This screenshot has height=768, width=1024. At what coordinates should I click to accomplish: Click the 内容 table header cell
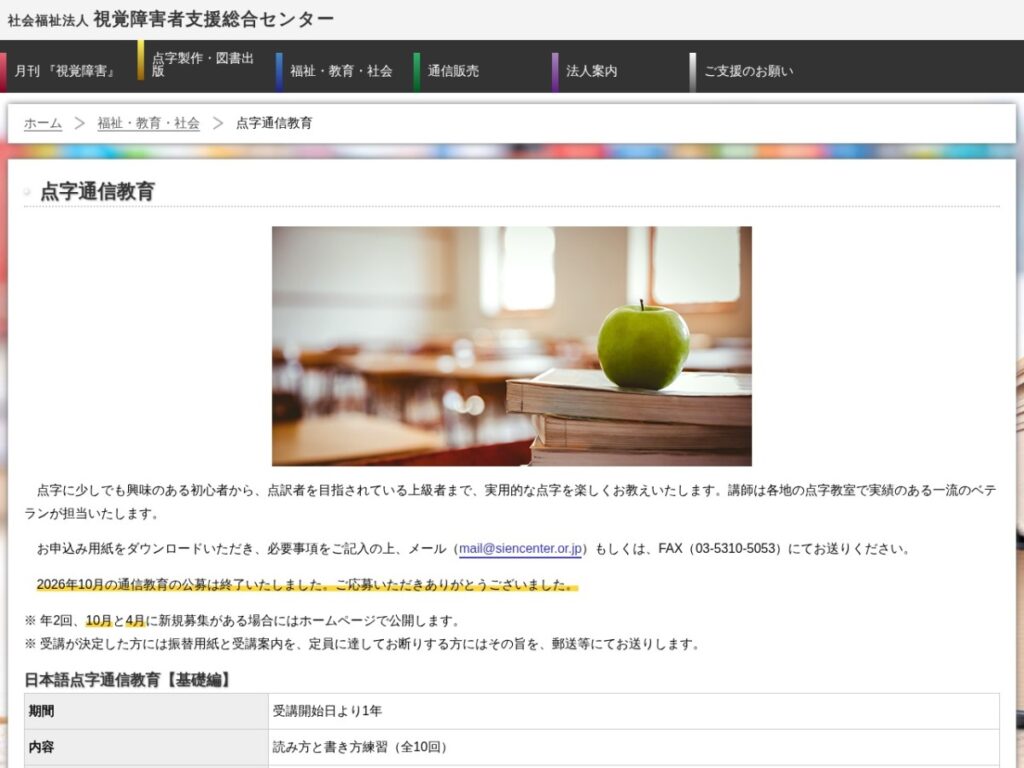click(146, 747)
